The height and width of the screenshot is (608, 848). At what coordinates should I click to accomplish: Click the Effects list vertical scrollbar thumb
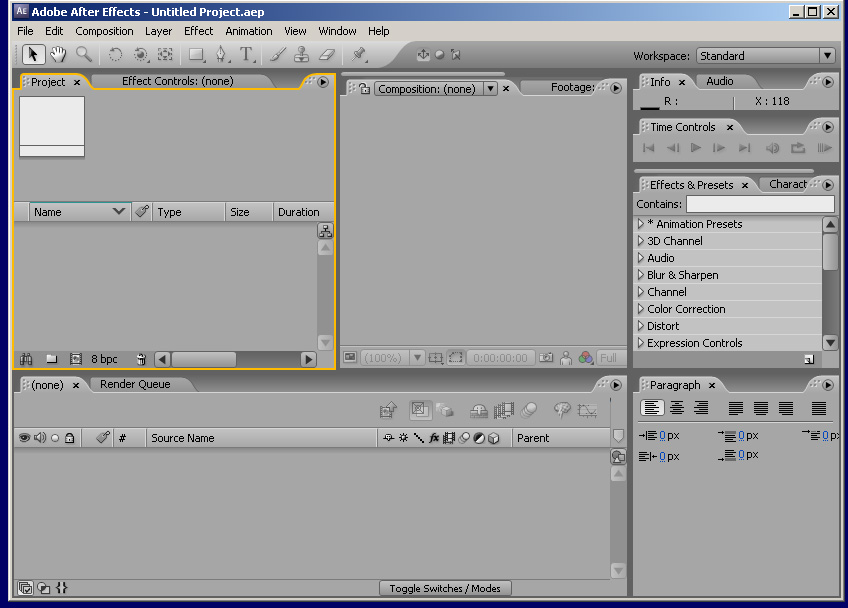pos(830,251)
